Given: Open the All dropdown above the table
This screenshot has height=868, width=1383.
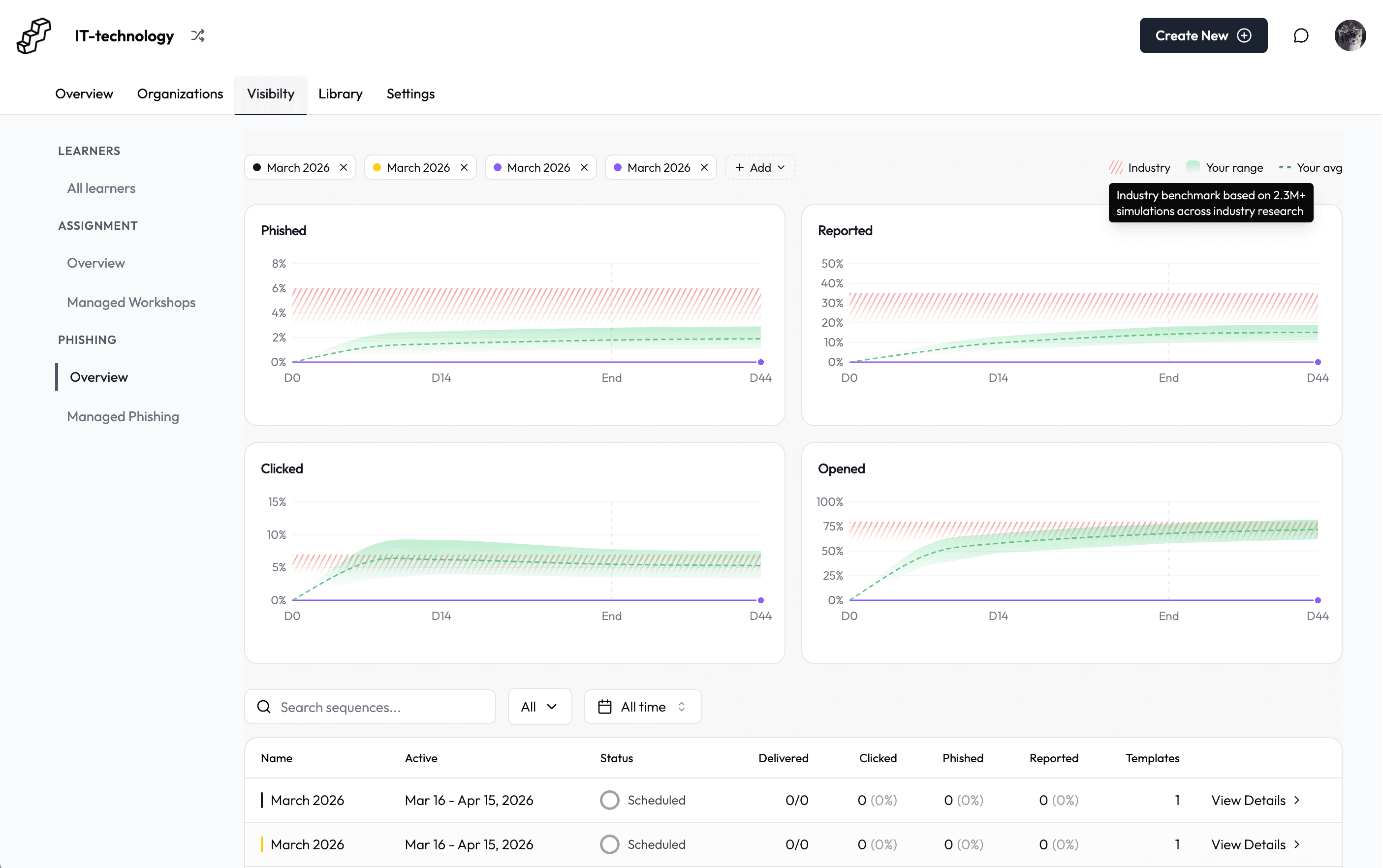Looking at the screenshot, I should 538,707.
